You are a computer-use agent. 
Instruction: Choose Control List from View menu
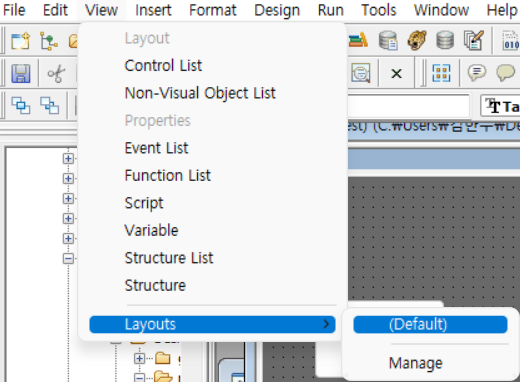(212, 65)
